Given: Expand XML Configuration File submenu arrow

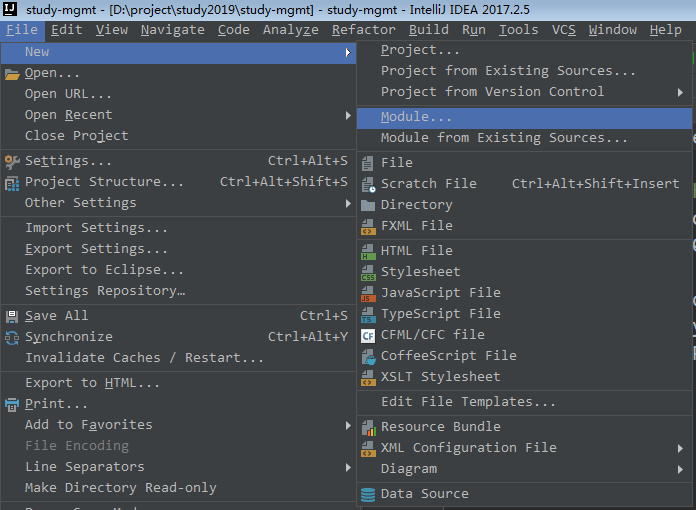Looking at the screenshot, I should pyautogui.click(x=680, y=449).
